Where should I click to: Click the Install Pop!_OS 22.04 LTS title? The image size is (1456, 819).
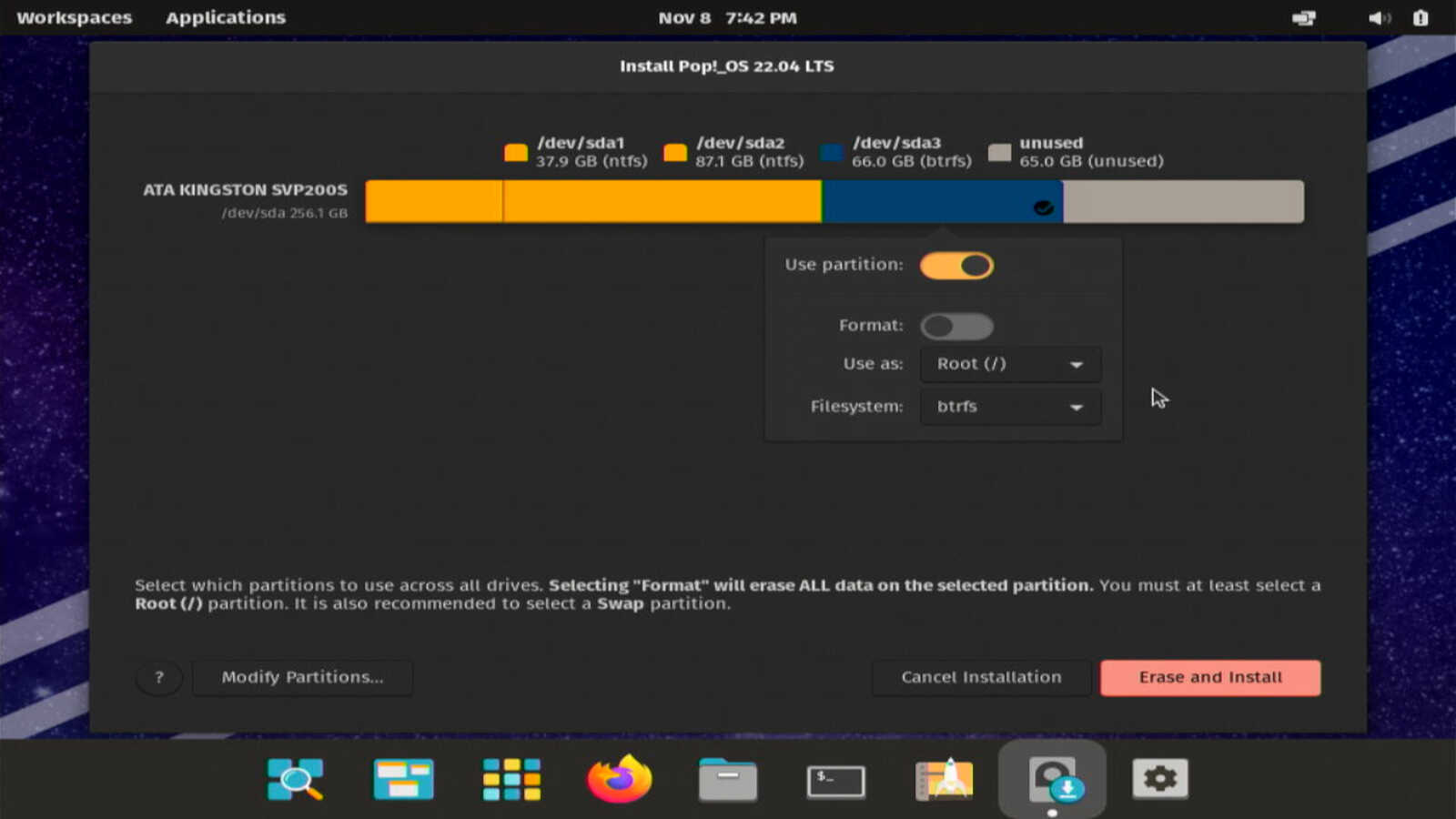[x=727, y=66]
